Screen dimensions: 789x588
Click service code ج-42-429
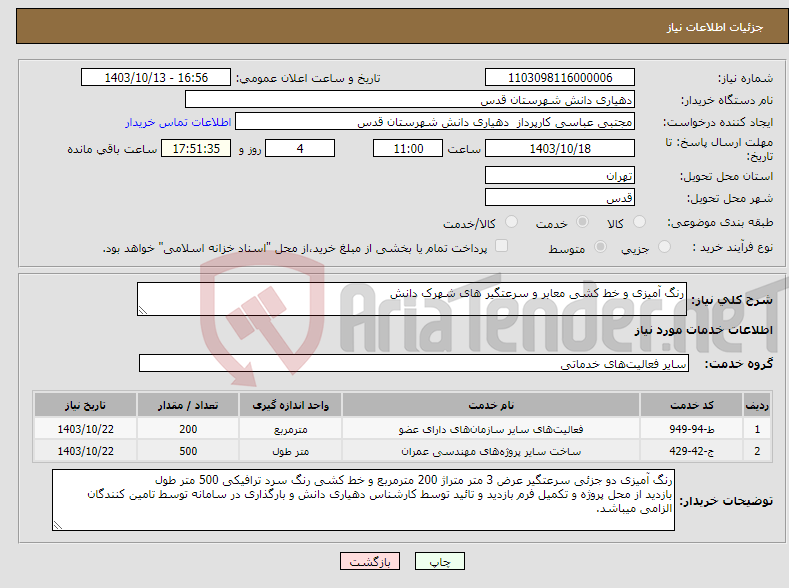692,451
